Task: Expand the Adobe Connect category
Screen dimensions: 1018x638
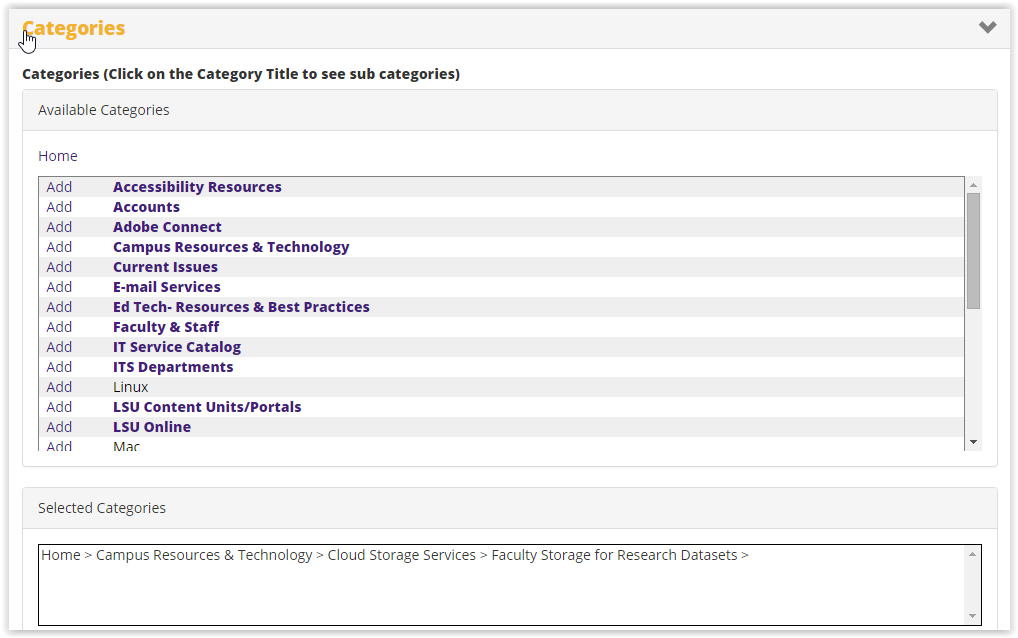Action: coord(167,227)
